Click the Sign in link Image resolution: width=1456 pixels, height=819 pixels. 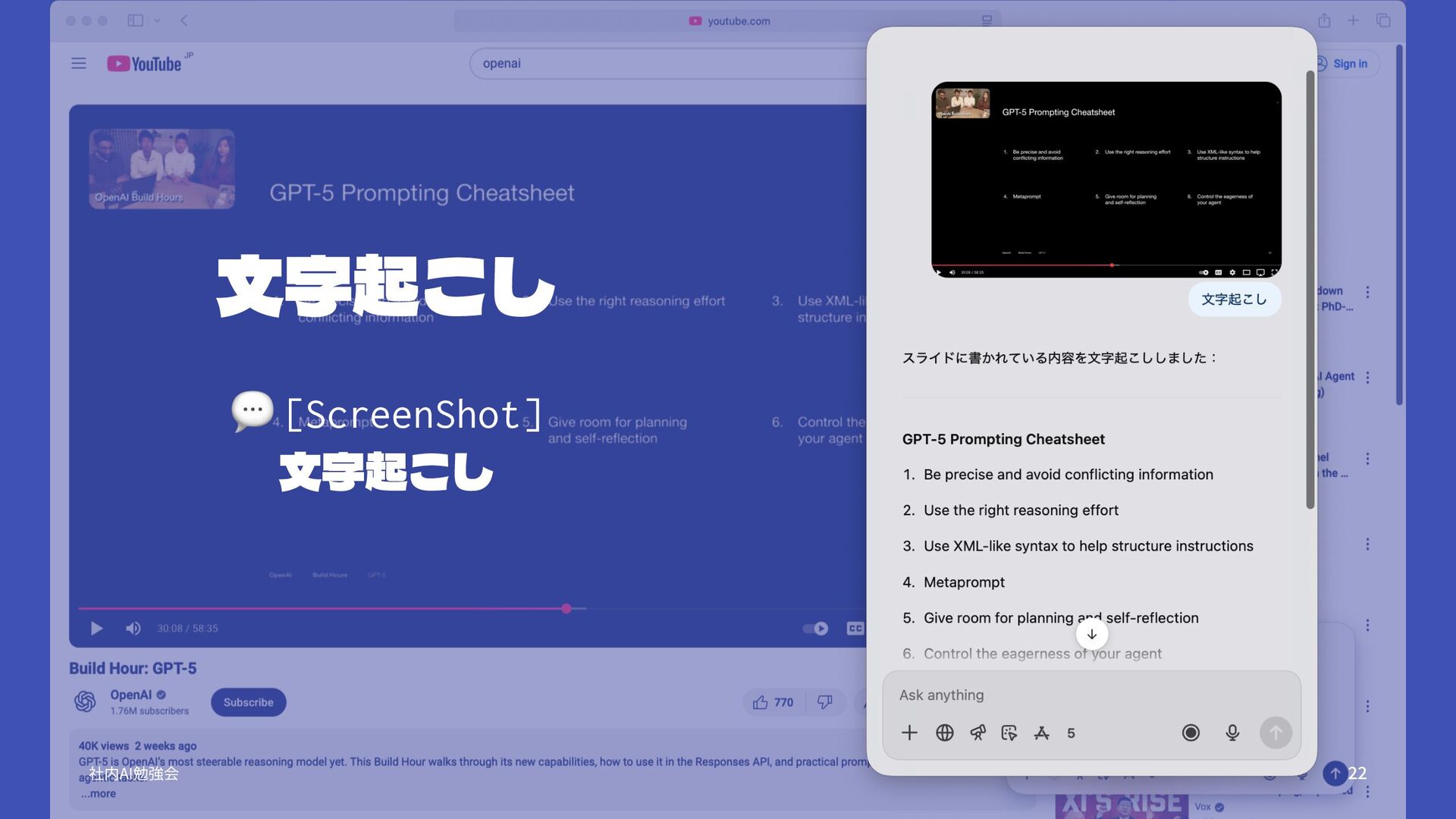click(x=1350, y=64)
